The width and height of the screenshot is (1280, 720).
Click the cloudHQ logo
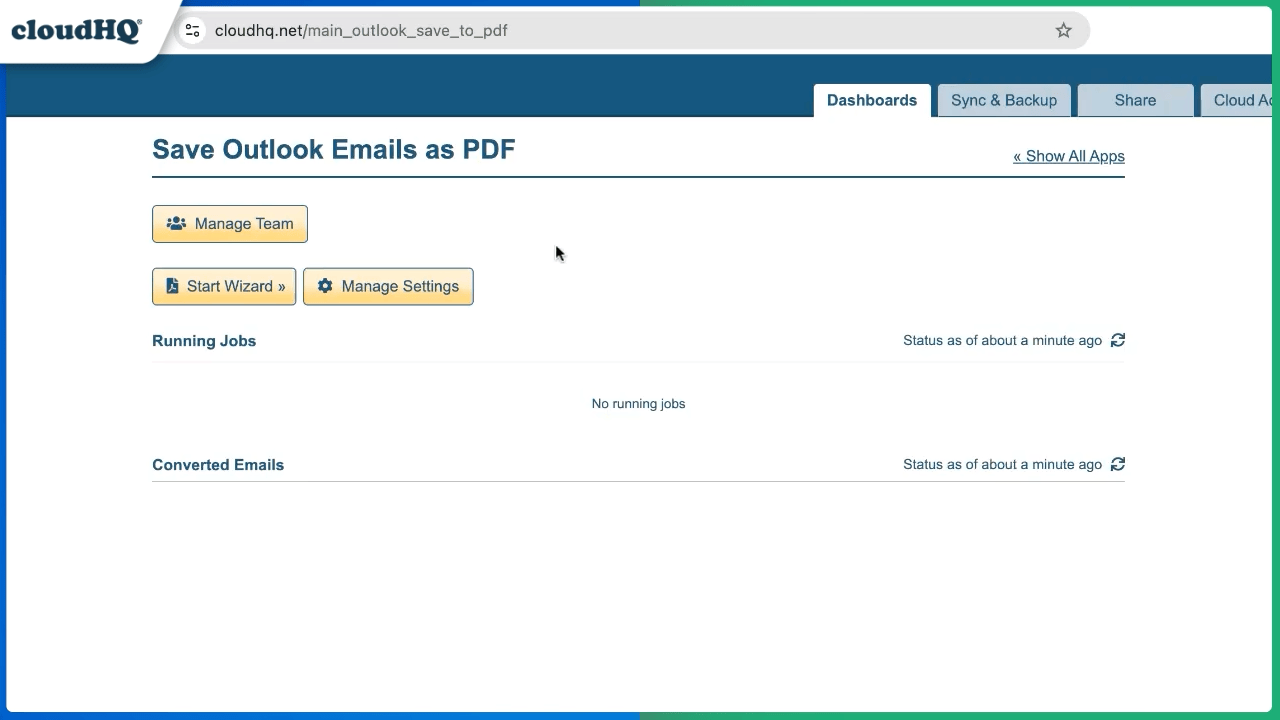(x=76, y=30)
